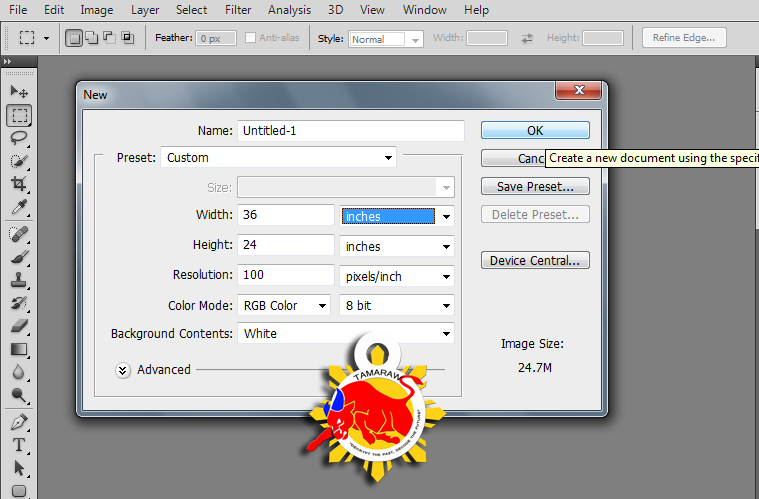Open the Layer menu
759x499 pixels.
tap(144, 10)
